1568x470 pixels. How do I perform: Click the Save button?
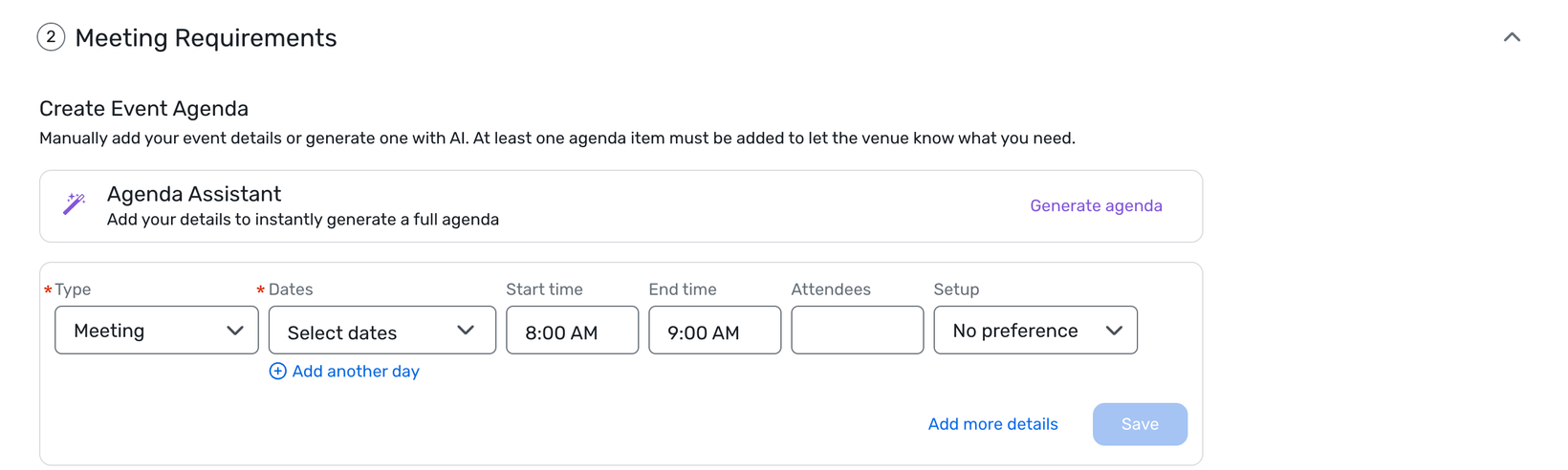1140,424
